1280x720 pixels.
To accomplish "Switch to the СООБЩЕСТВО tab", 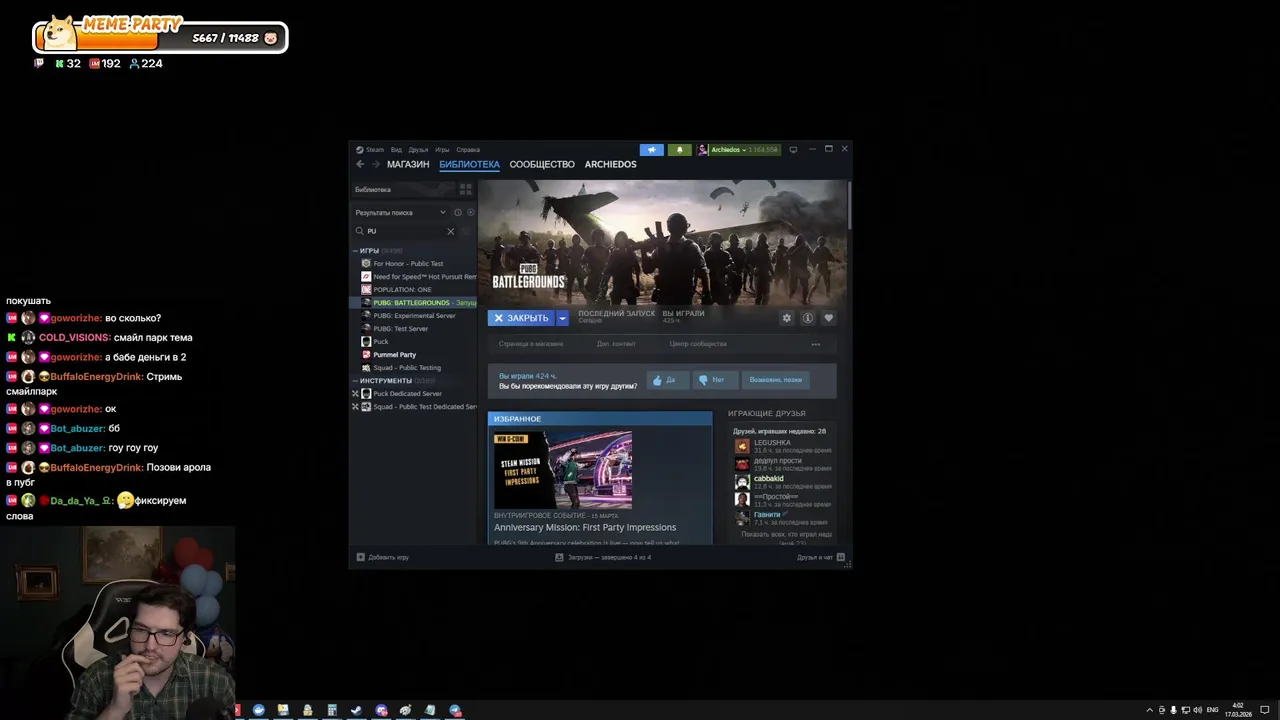I will tap(542, 164).
